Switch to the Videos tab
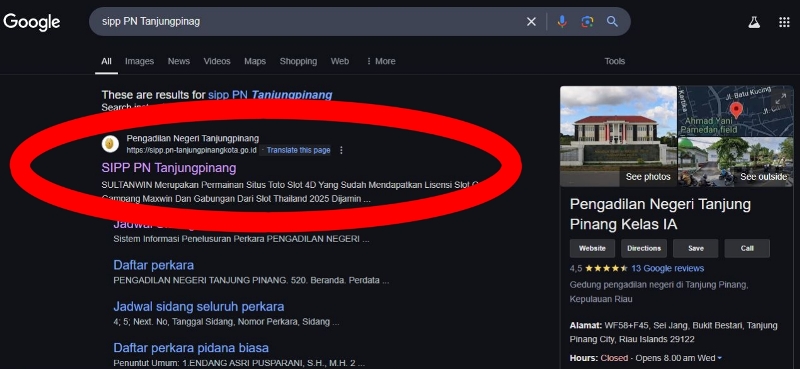The height and width of the screenshot is (369, 800). click(x=217, y=61)
